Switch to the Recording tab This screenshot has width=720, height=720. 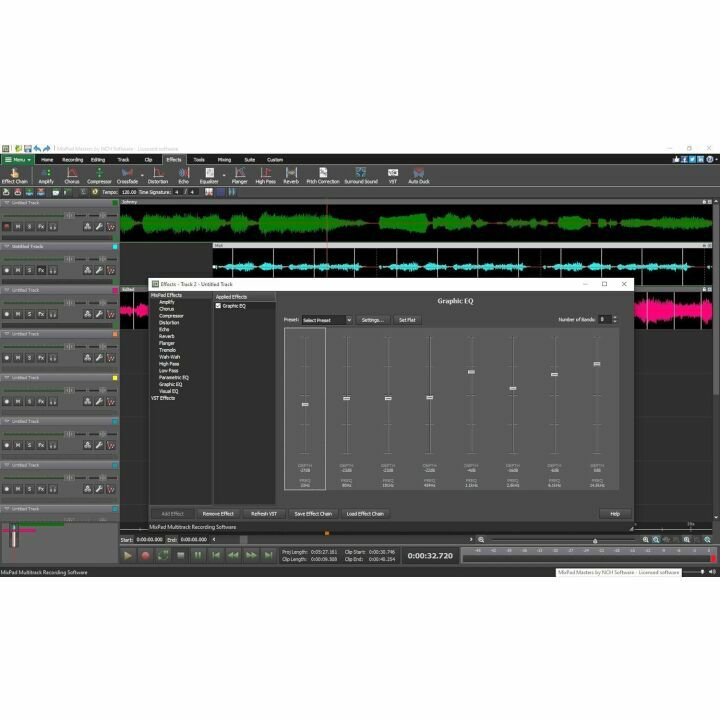(x=73, y=160)
